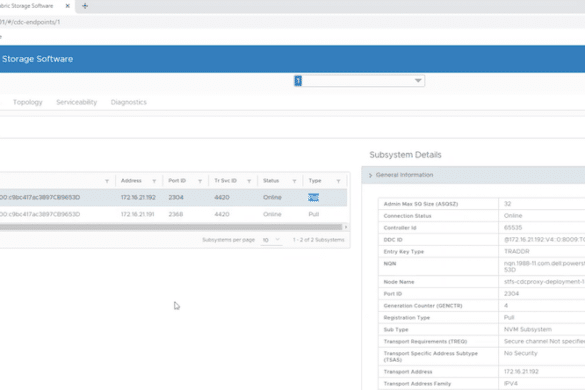Click the Entry Key Type value TRADDR
The image size is (585, 390).
516,252
